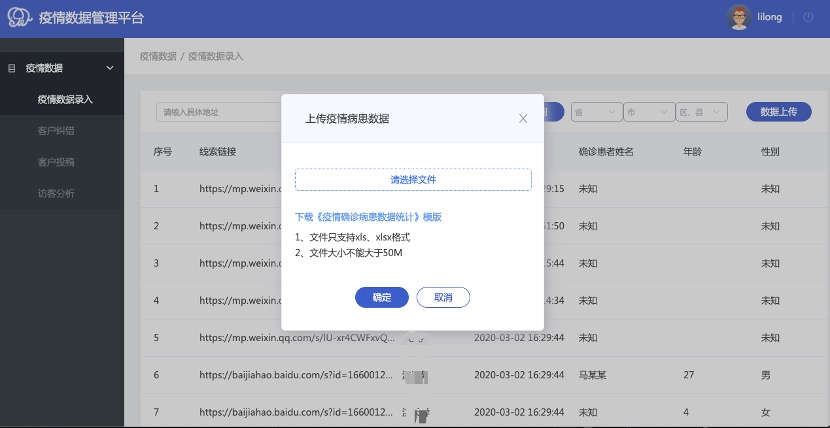830x428 pixels.
Task: Click 请选择文件 upload area
Action: click(x=413, y=179)
